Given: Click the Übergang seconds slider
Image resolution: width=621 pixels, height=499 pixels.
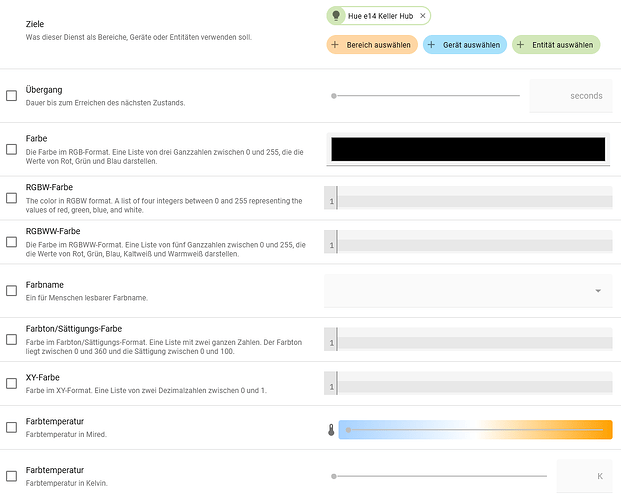Looking at the screenshot, I should point(426,96).
